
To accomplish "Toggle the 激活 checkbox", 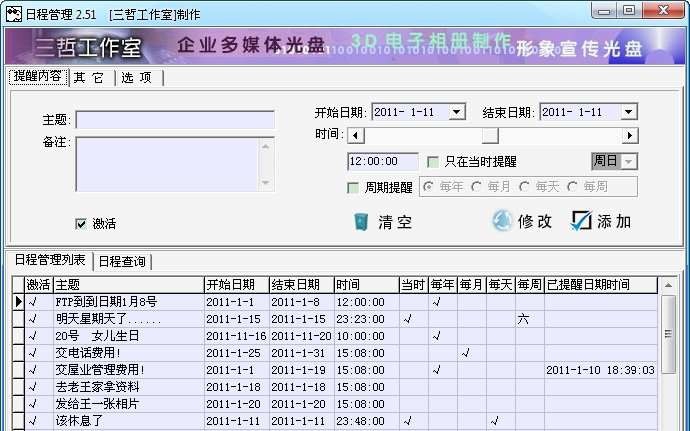I will pos(81,224).
